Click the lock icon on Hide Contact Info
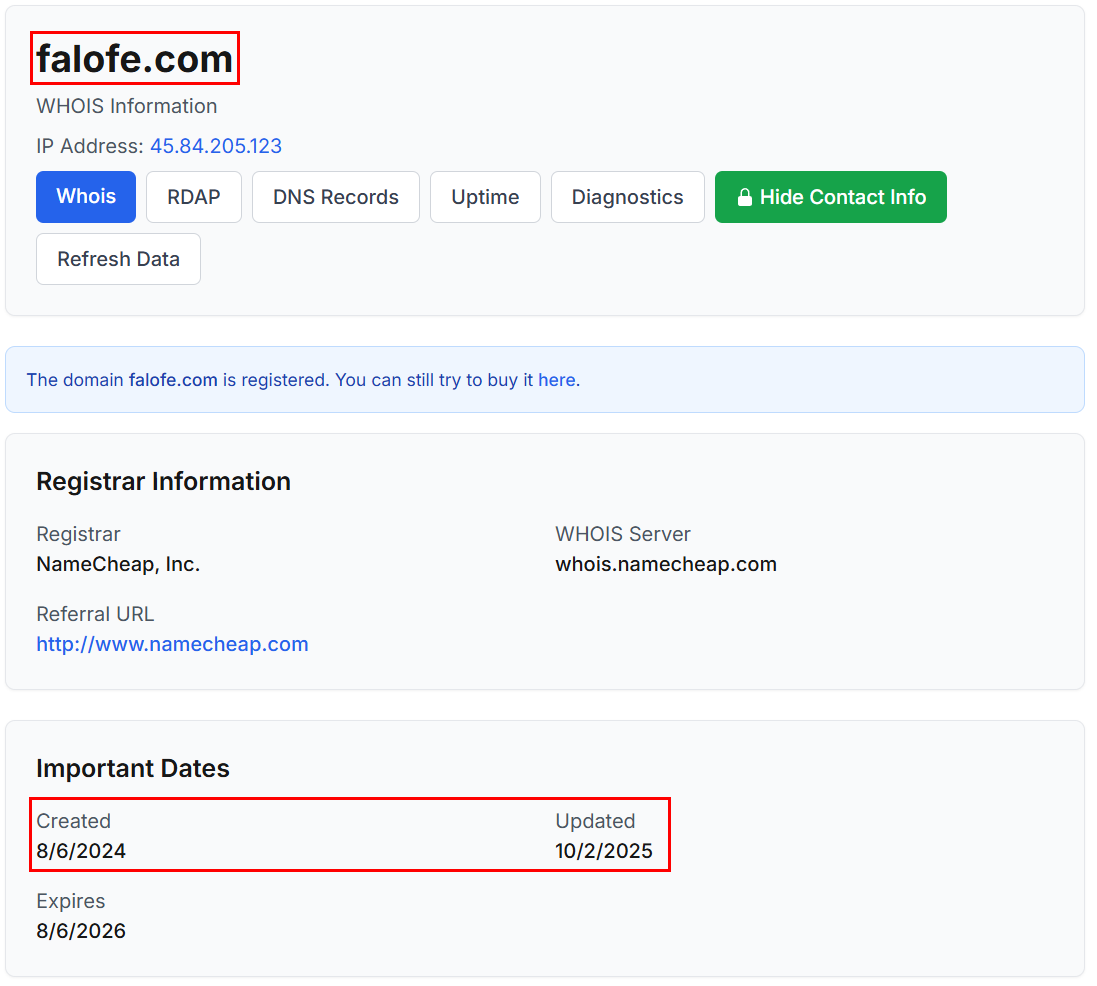The height and width of the screenshot is (986, 1097). 745,197
